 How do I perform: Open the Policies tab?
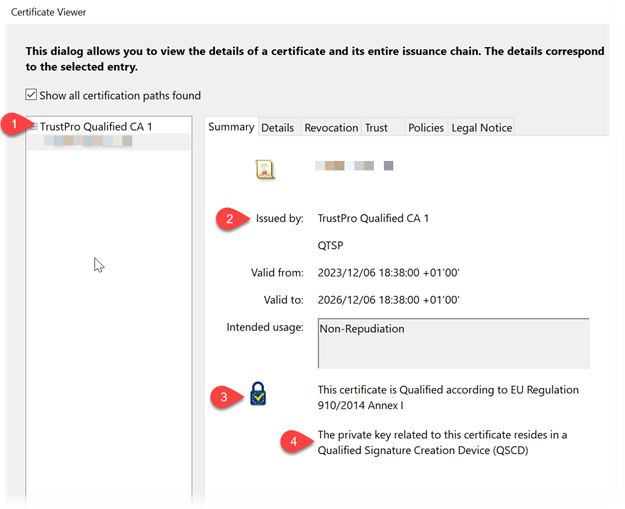click(x=426, y=128)
